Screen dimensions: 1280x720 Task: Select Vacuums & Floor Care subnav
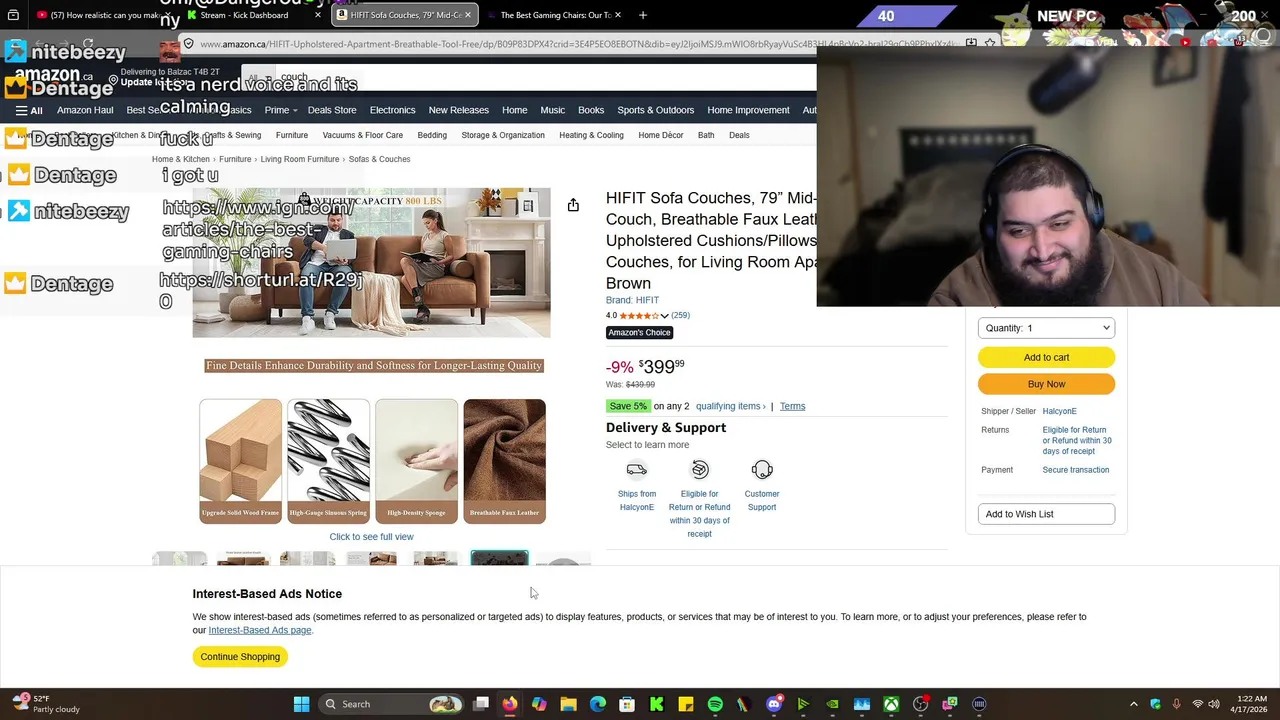[362, 135]
